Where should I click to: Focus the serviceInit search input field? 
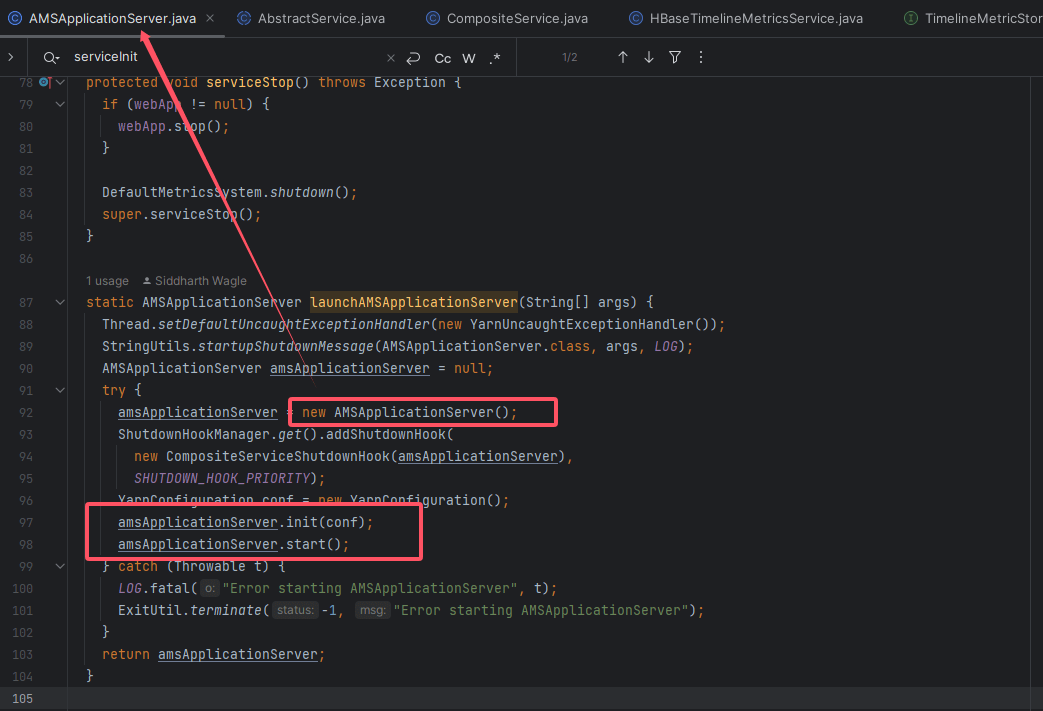pos(226,57)
